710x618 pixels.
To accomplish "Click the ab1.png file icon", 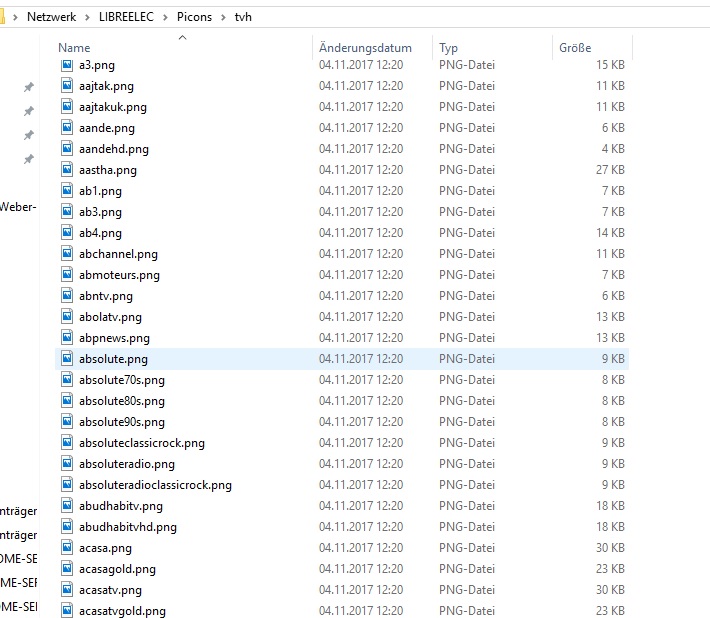I will [67, 191].
